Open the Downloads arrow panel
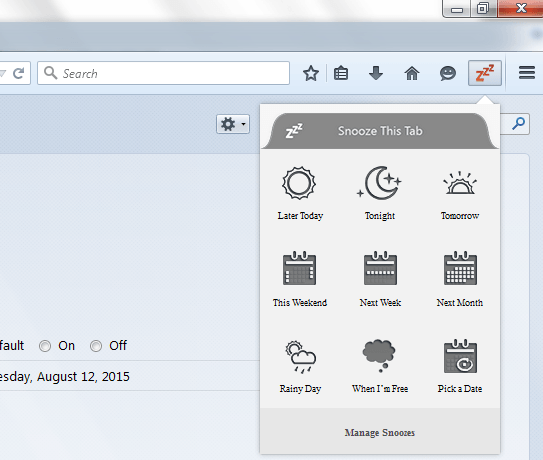The width and height of the screenshot is (543, 460). pos(376,73)
